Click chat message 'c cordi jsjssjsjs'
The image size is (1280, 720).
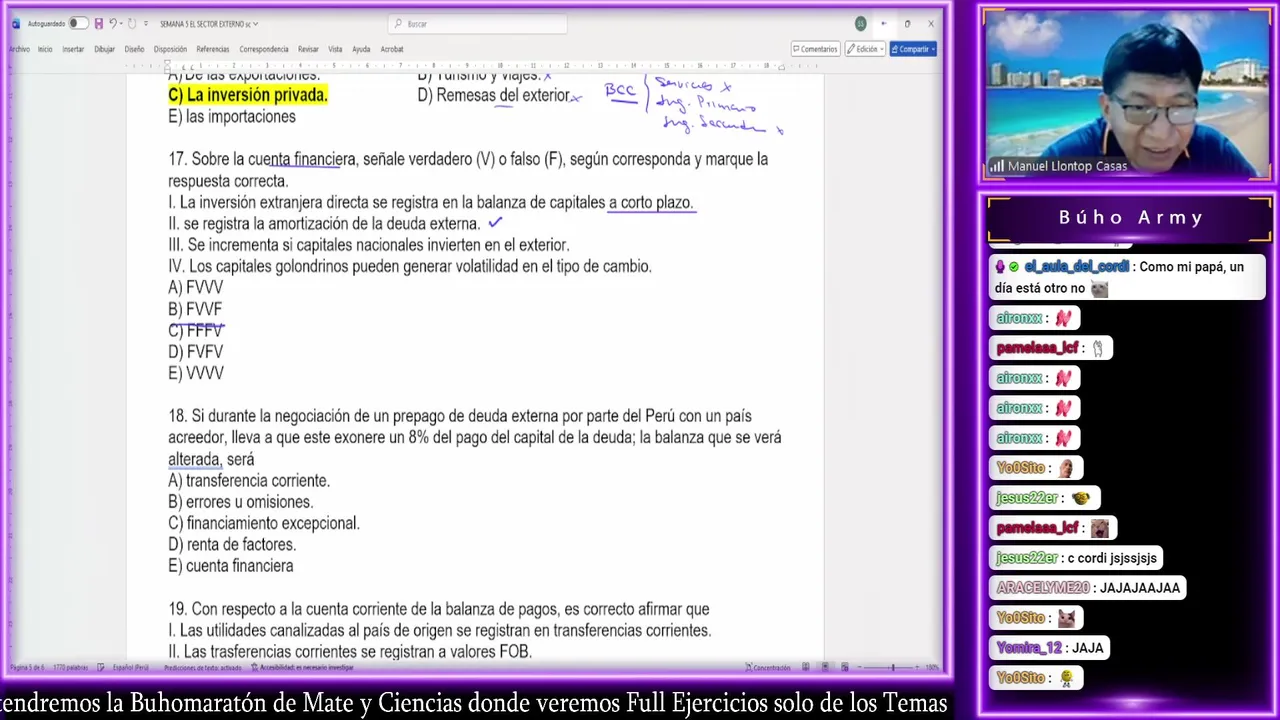(x=1114, y=558)
